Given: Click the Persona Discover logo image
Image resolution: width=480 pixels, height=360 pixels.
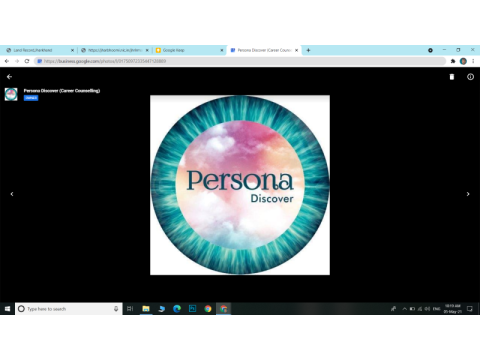Looking at the screenshot, I should coord(240,185).
